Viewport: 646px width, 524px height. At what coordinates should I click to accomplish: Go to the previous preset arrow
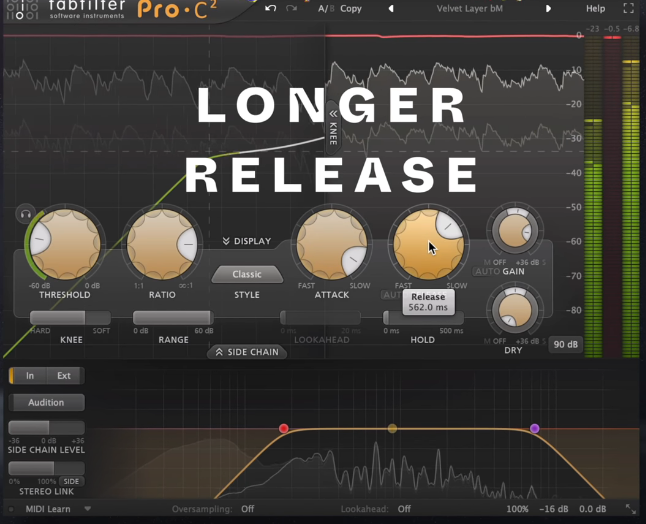391,9
